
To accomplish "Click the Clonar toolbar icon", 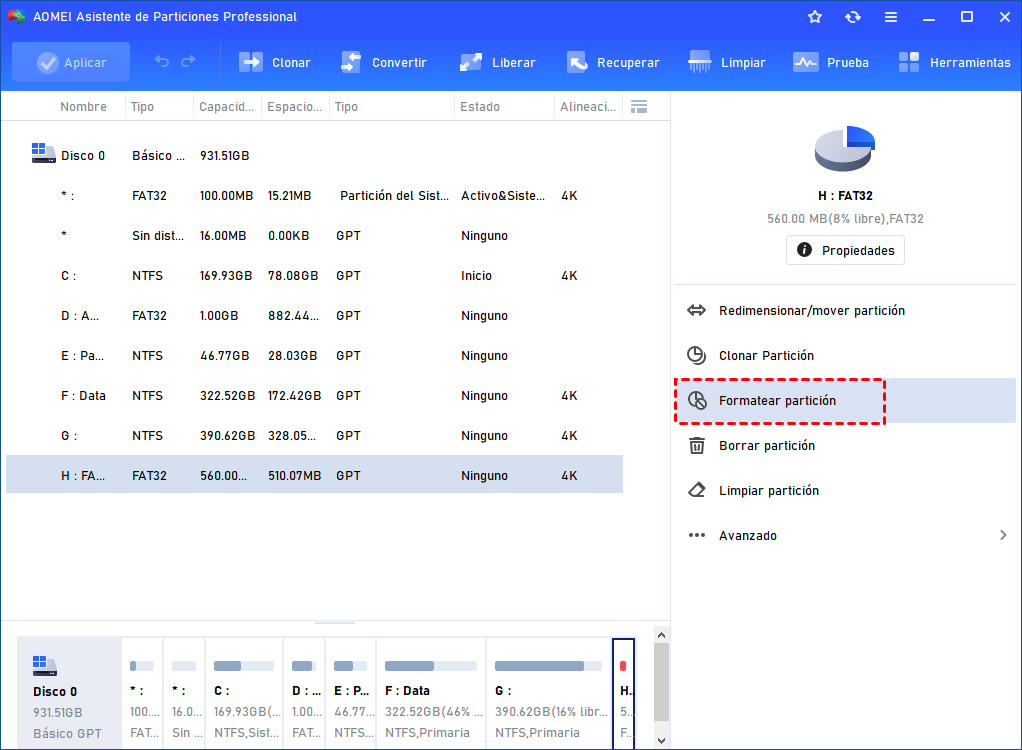I will [x=250, y=62].
